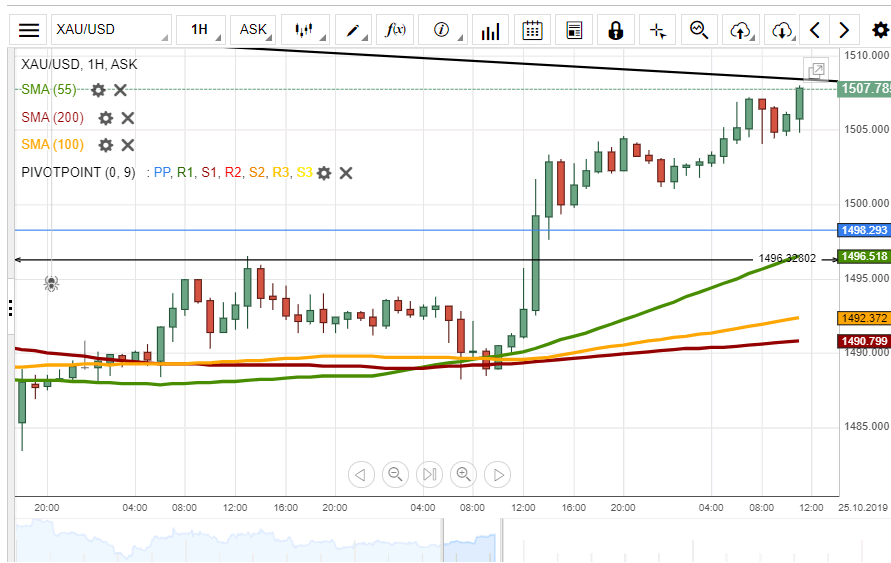Image resolution: width=891 pixels, height=563 pixels.
Task: Click the chart zoom magnifier tool
Action: (x=699, y=30)
